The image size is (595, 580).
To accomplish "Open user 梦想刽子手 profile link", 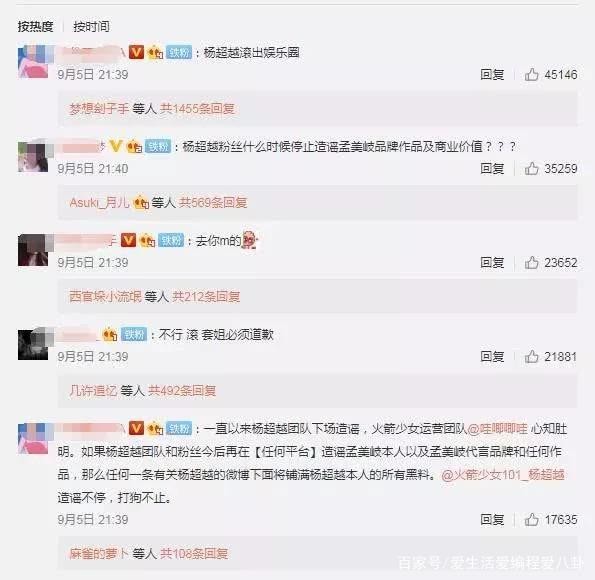I will [x=99, y=109].
